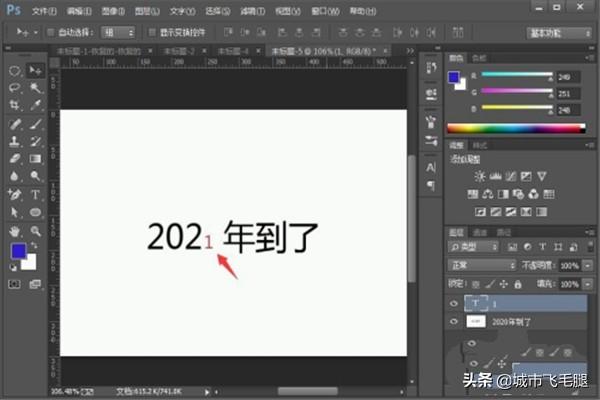The image size is (600, 400).
Task: Click the foreground blue color swatch in toolbar
Action: pos(19,251)
